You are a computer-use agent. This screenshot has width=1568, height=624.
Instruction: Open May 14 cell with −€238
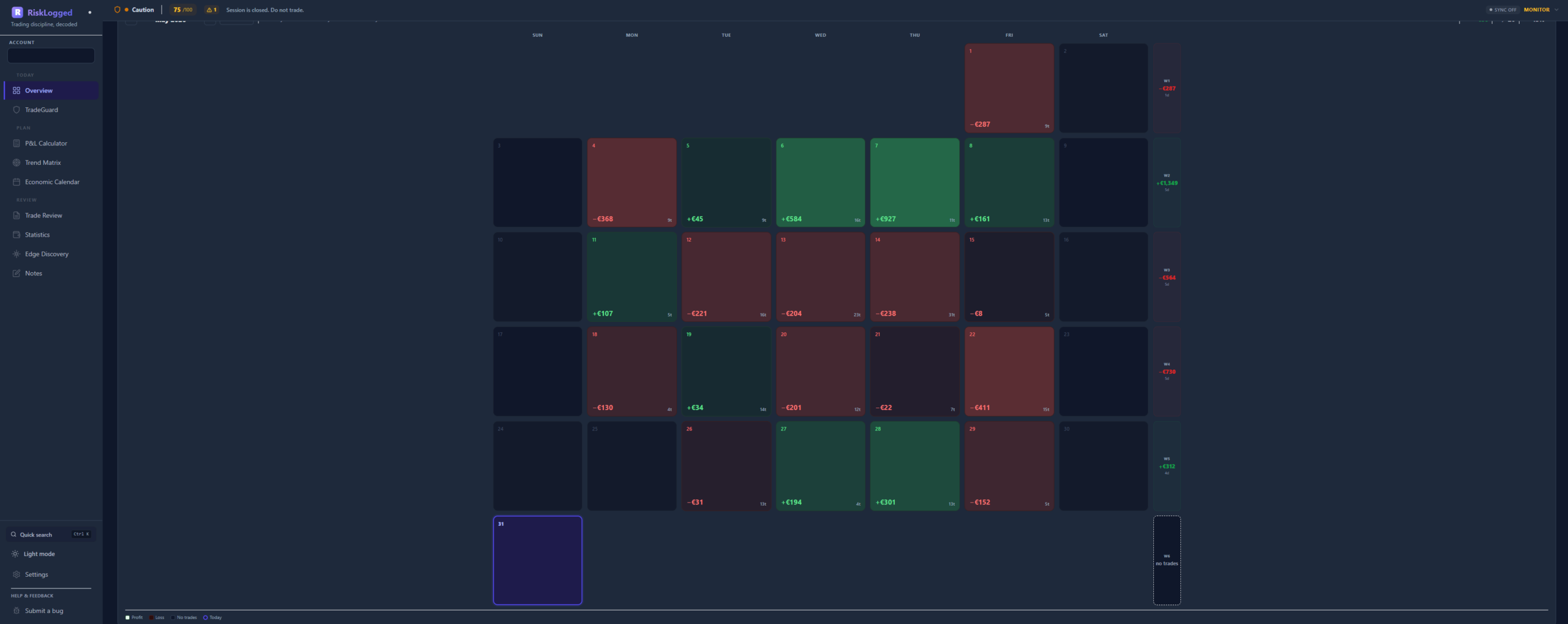915,276
